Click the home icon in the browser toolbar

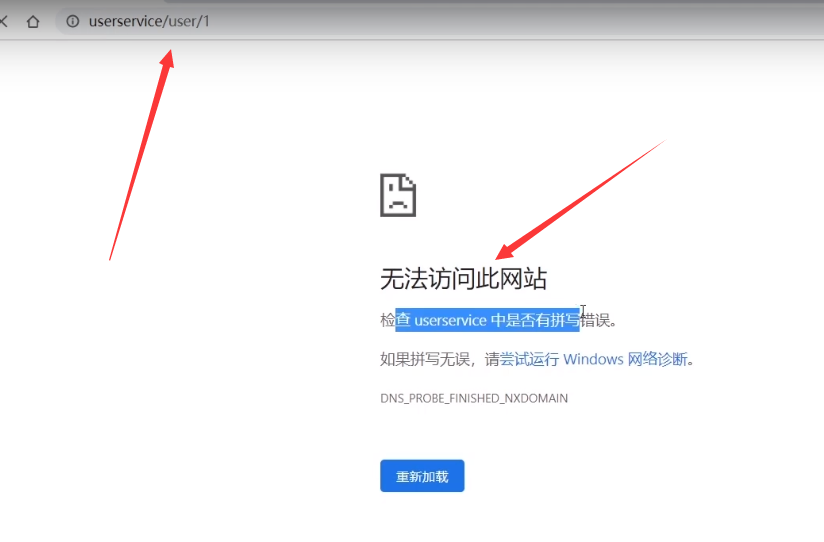tap(33, 22)
